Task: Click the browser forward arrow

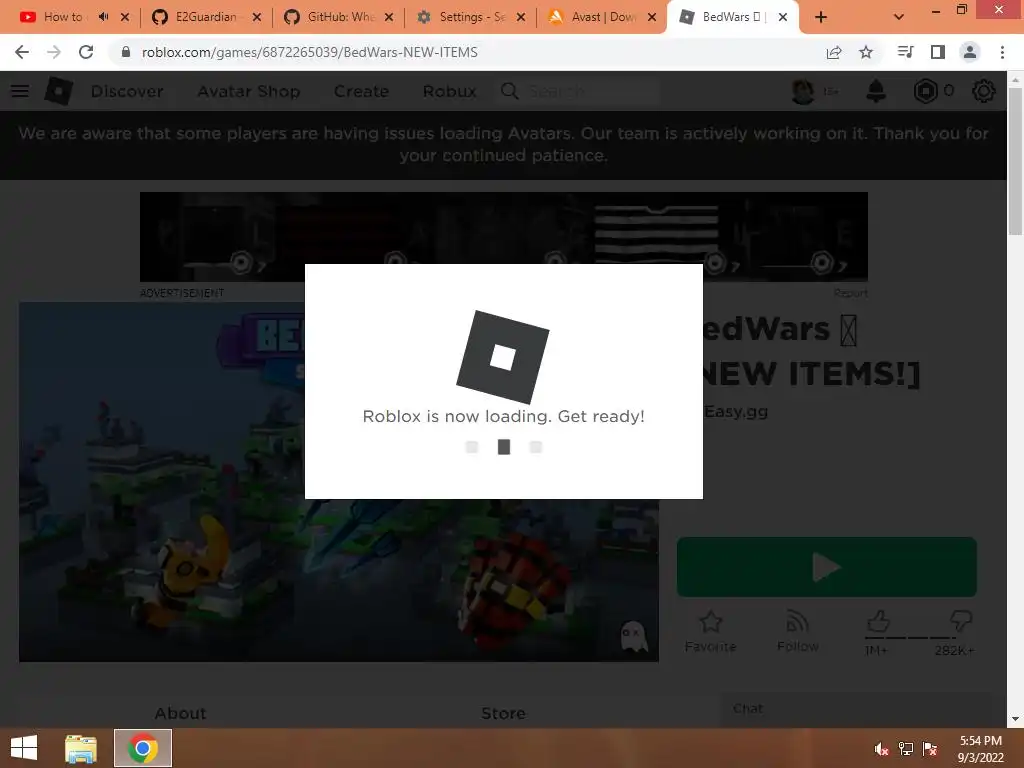Action: point(54,52)
